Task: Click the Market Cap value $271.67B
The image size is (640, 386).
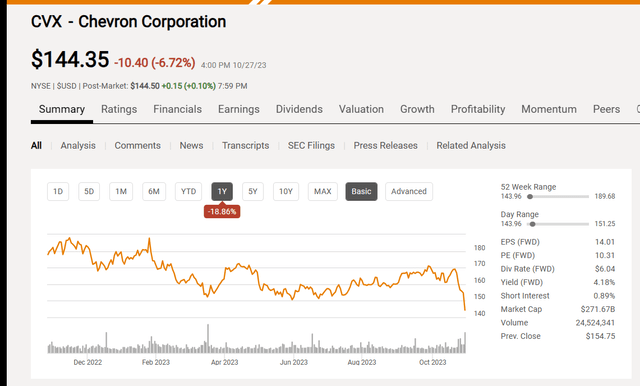Action: tap(598, 309)
